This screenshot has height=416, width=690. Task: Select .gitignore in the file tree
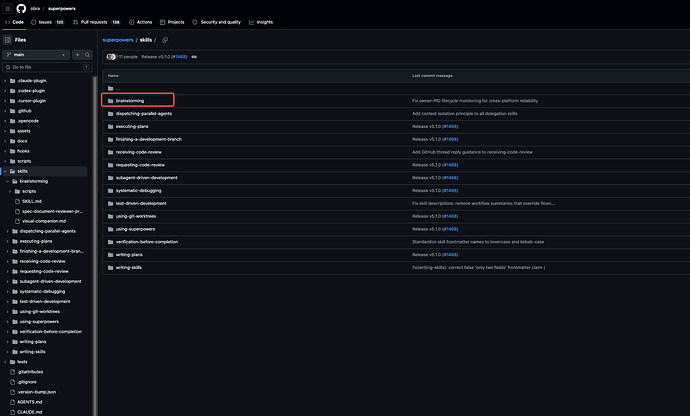coord(27,382)
